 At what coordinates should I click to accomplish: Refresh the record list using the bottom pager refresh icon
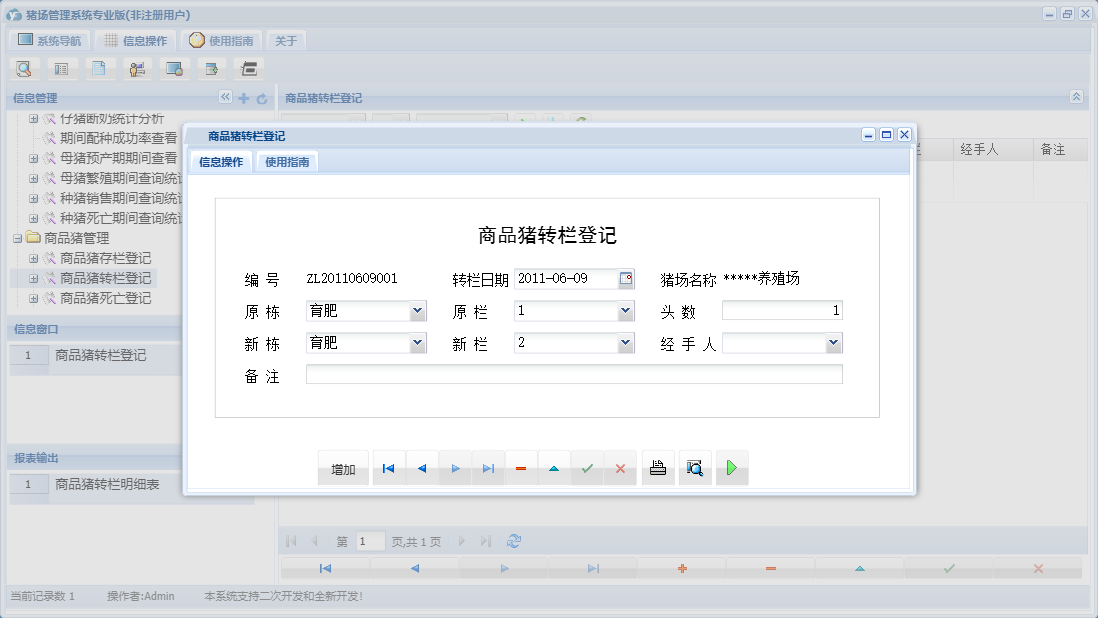513,540
